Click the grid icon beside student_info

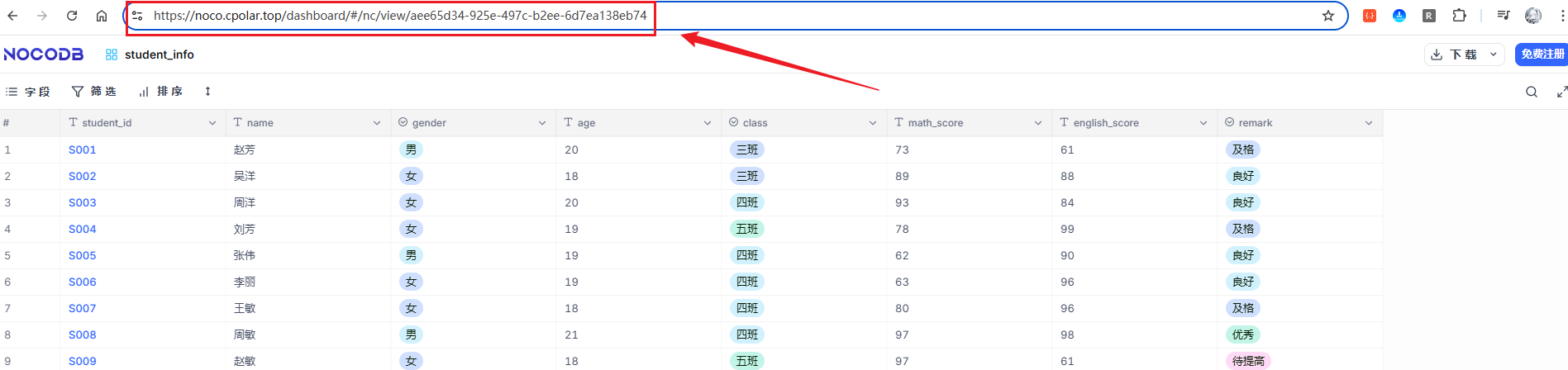(x=112, y=55)
